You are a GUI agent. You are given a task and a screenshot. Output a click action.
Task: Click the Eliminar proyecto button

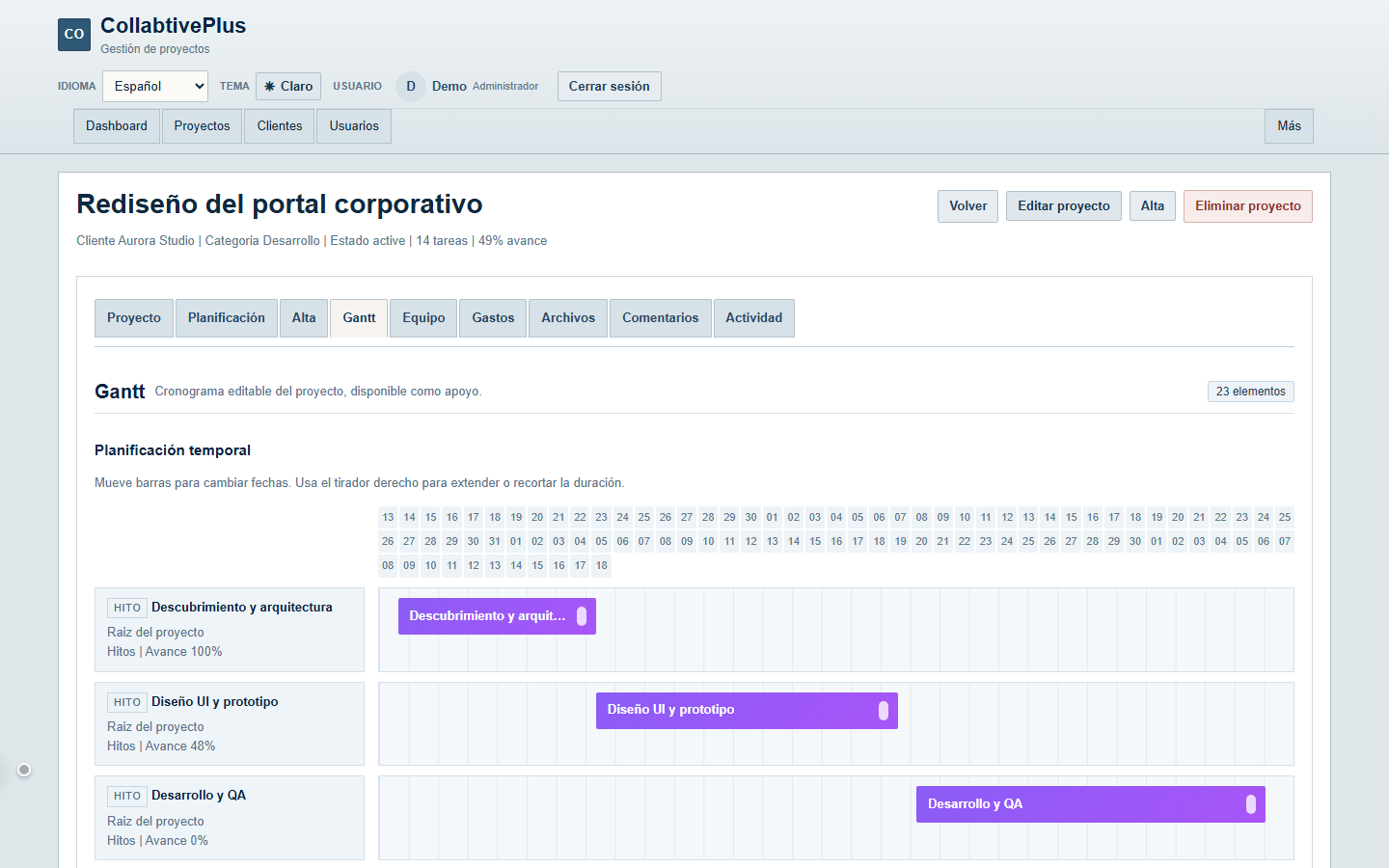pos(1248,206)
